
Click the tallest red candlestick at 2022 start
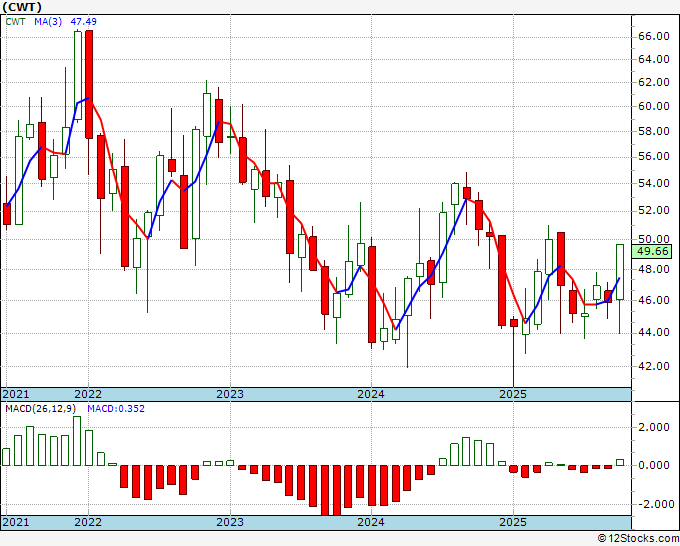pyautogui.click(x=89, y=84)
